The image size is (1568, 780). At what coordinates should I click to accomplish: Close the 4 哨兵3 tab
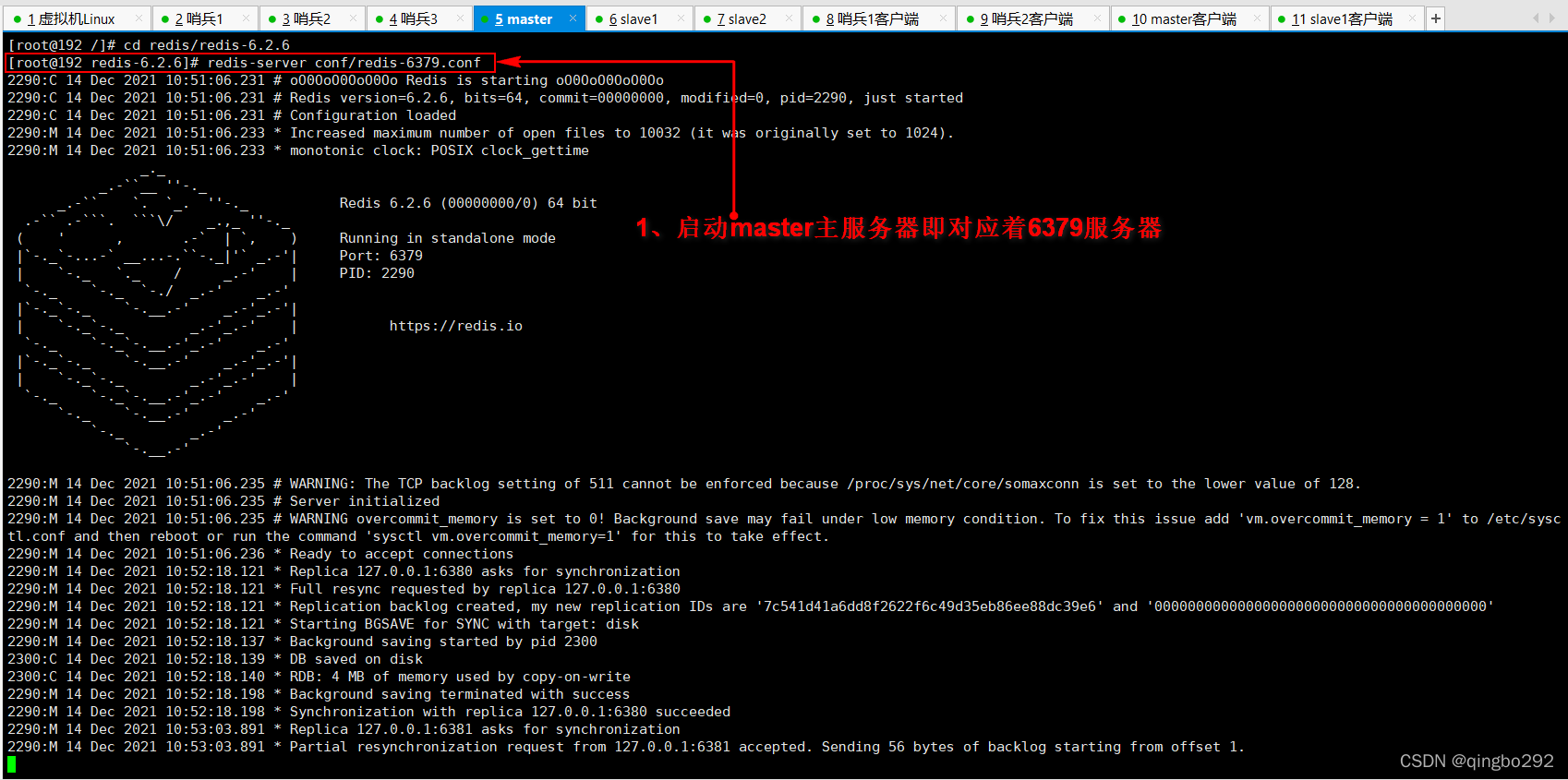[460, 18]
